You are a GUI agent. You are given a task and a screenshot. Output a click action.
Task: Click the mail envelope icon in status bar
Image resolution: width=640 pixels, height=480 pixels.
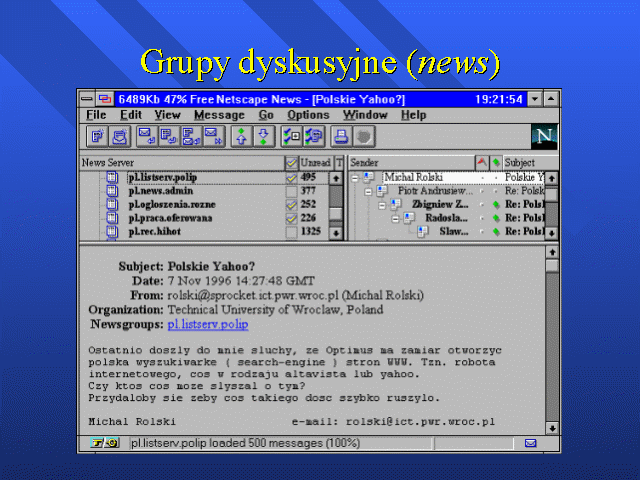click(x=530, y=443)
